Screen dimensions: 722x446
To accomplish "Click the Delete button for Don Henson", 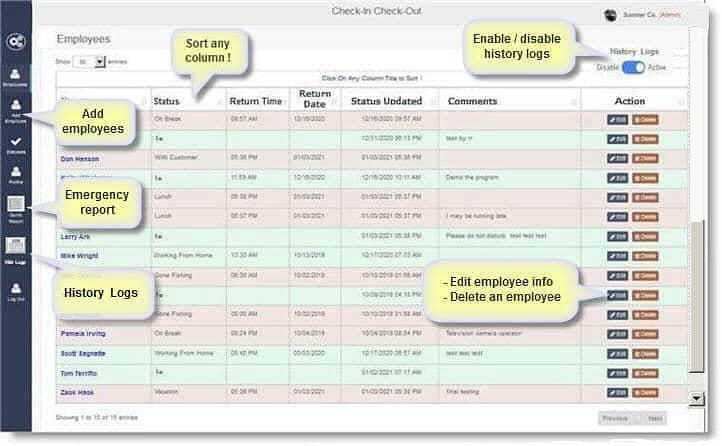I will click(x=646, y=158).
